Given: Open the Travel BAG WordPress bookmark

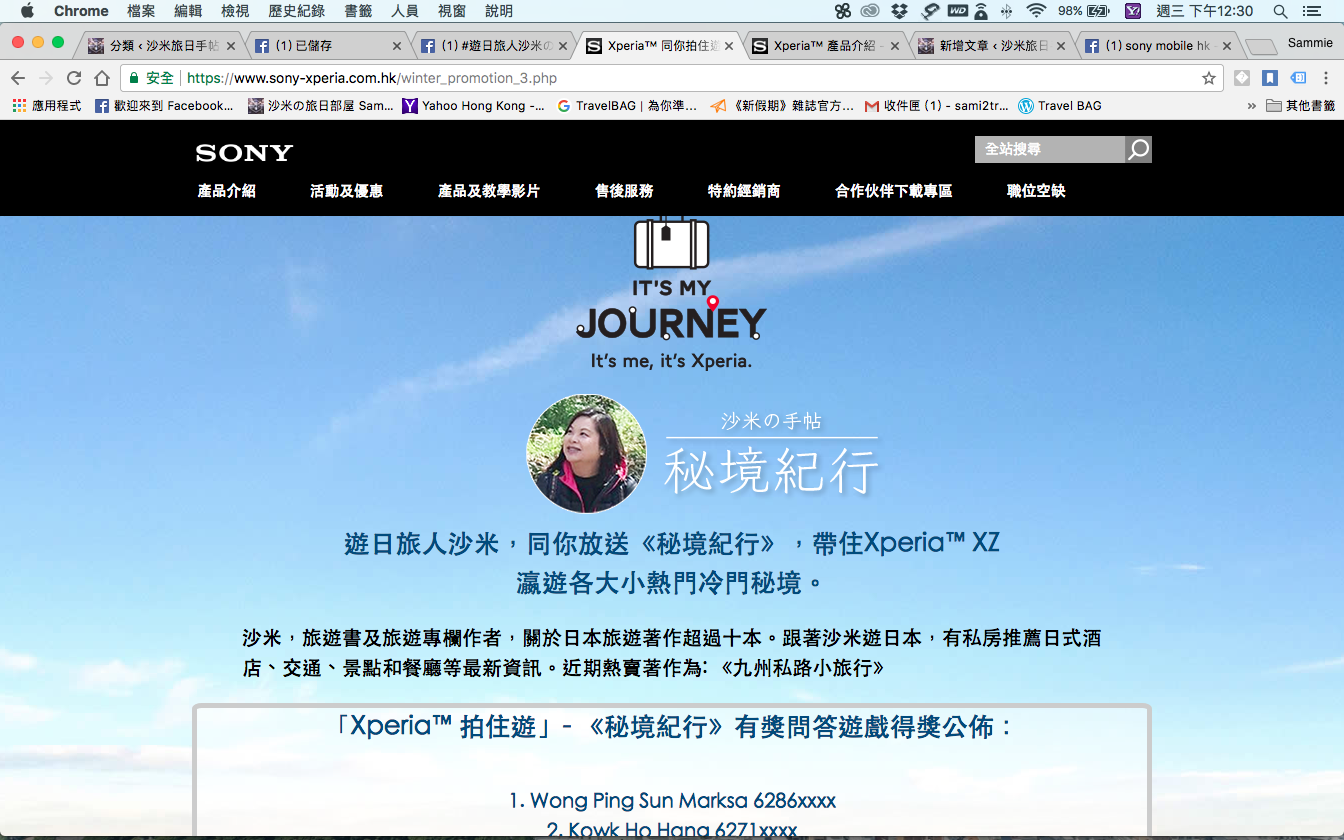Looking at the screenshot, I should coord(1060,105).
